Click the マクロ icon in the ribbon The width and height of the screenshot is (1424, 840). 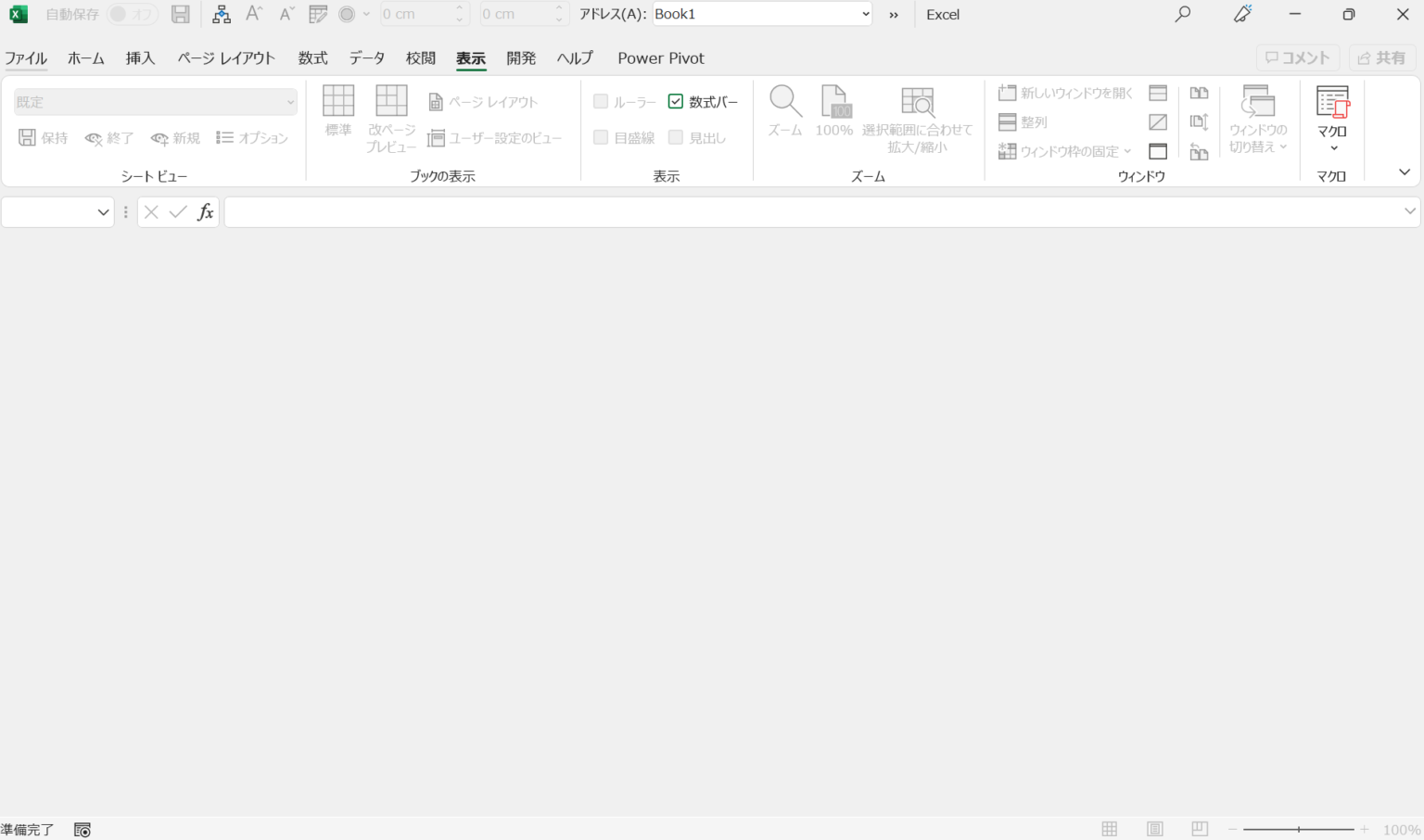[1332, 102]
